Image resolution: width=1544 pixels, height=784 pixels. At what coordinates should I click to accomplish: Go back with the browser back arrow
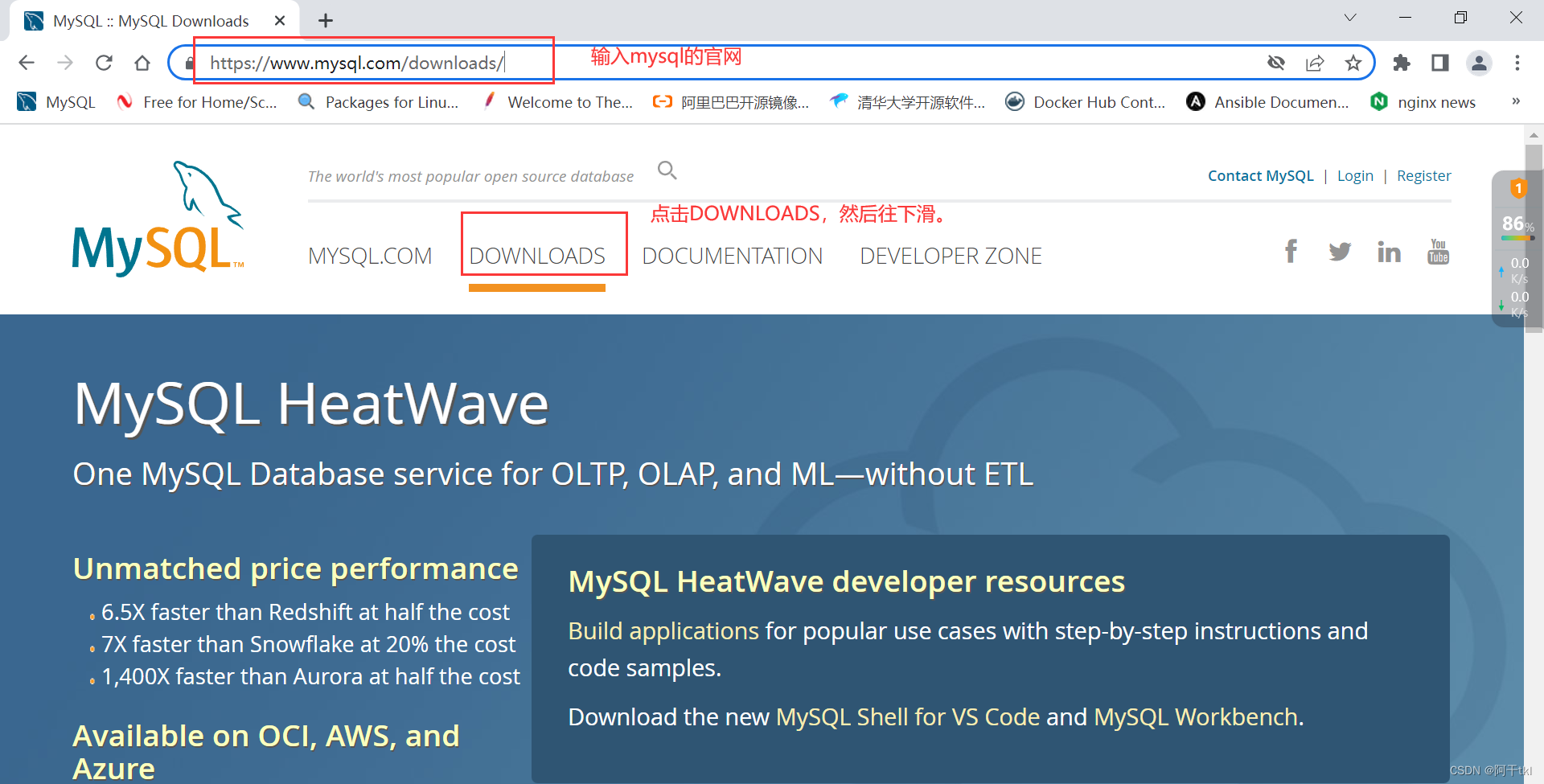click(x=27, y=63)
